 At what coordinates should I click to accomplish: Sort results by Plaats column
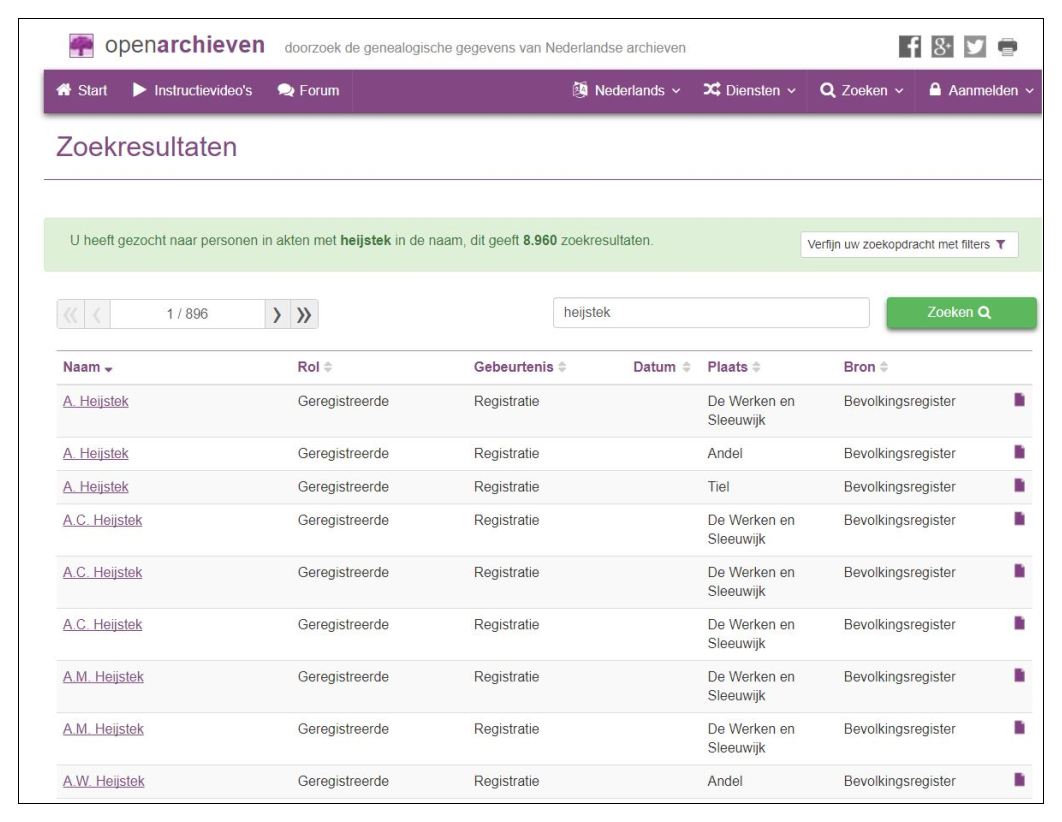pos(734,368)
